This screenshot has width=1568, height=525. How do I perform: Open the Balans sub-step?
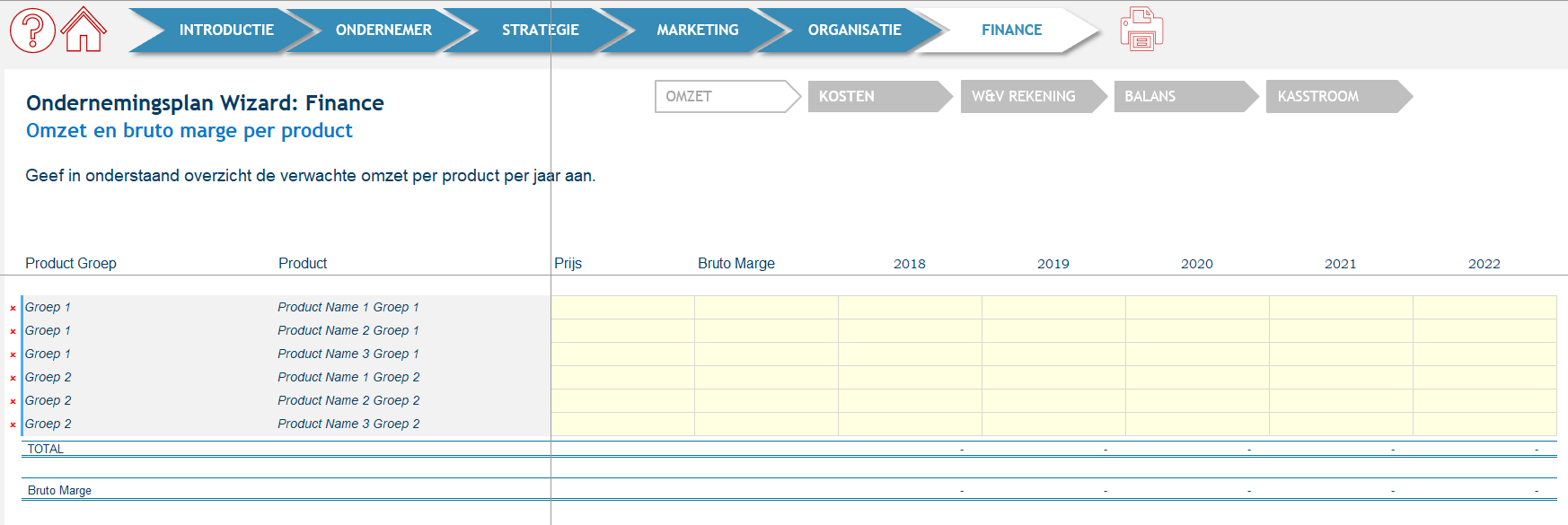1185,96
